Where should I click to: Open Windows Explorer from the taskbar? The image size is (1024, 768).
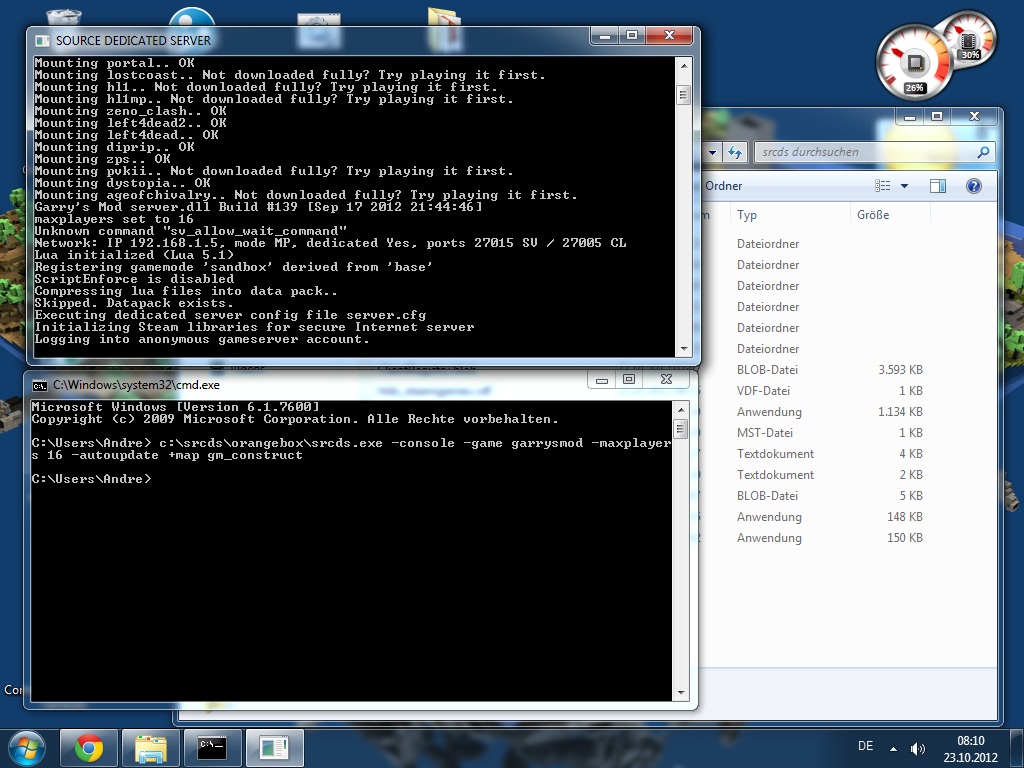point(151,747)
